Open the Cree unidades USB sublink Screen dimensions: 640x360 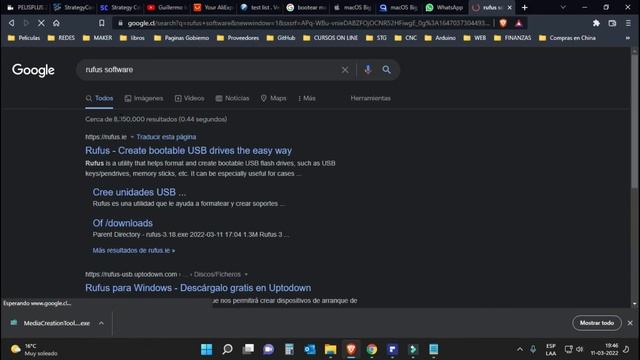point(139,192)
